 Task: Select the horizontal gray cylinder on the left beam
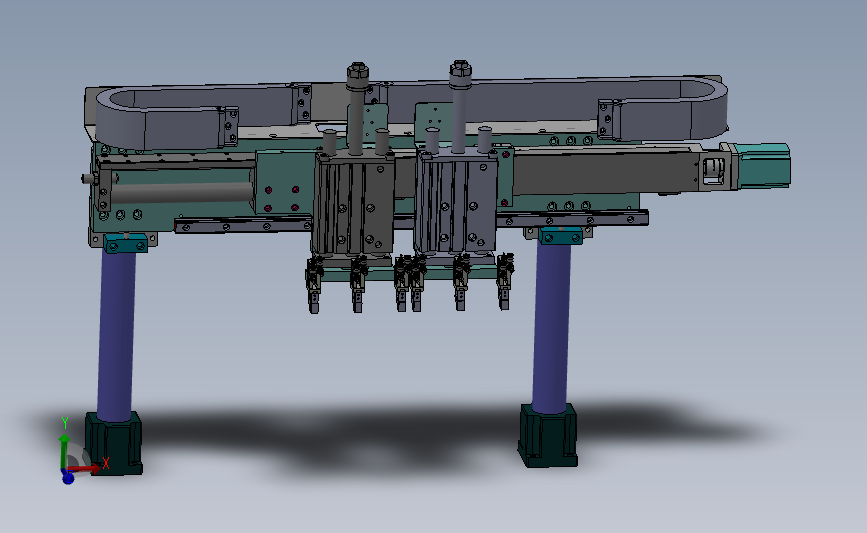tap(182, 190)
